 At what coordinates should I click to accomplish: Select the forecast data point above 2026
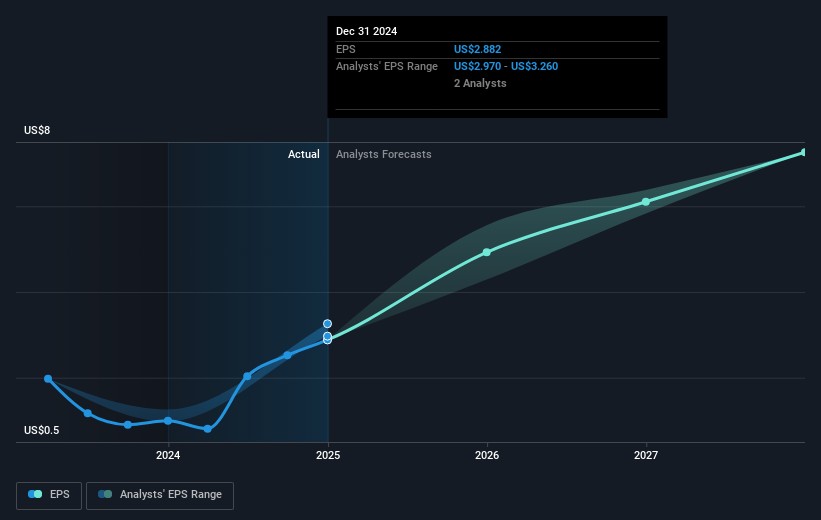tap(487, 252)
